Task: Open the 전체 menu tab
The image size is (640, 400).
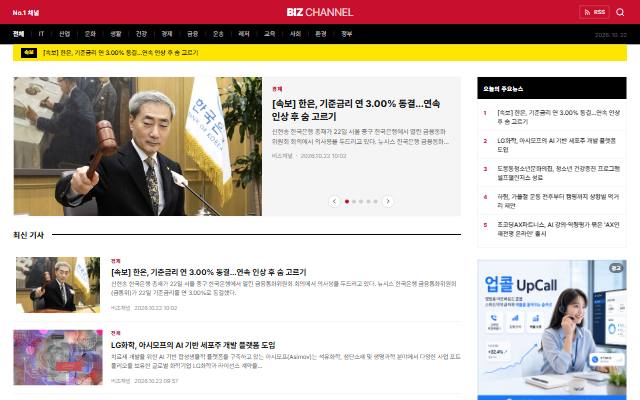Action: pyautogui.click(x=18, y=34)
